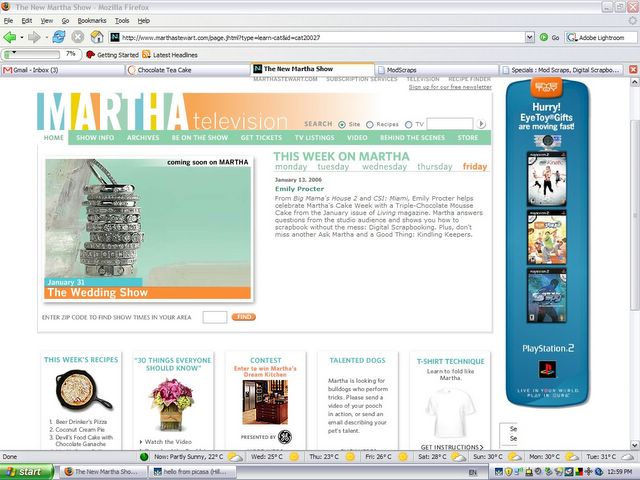This screenshot has width=640, height=480.
Task: Click the Dream Kitchen contest photo
Action: [x=265, y=402]
